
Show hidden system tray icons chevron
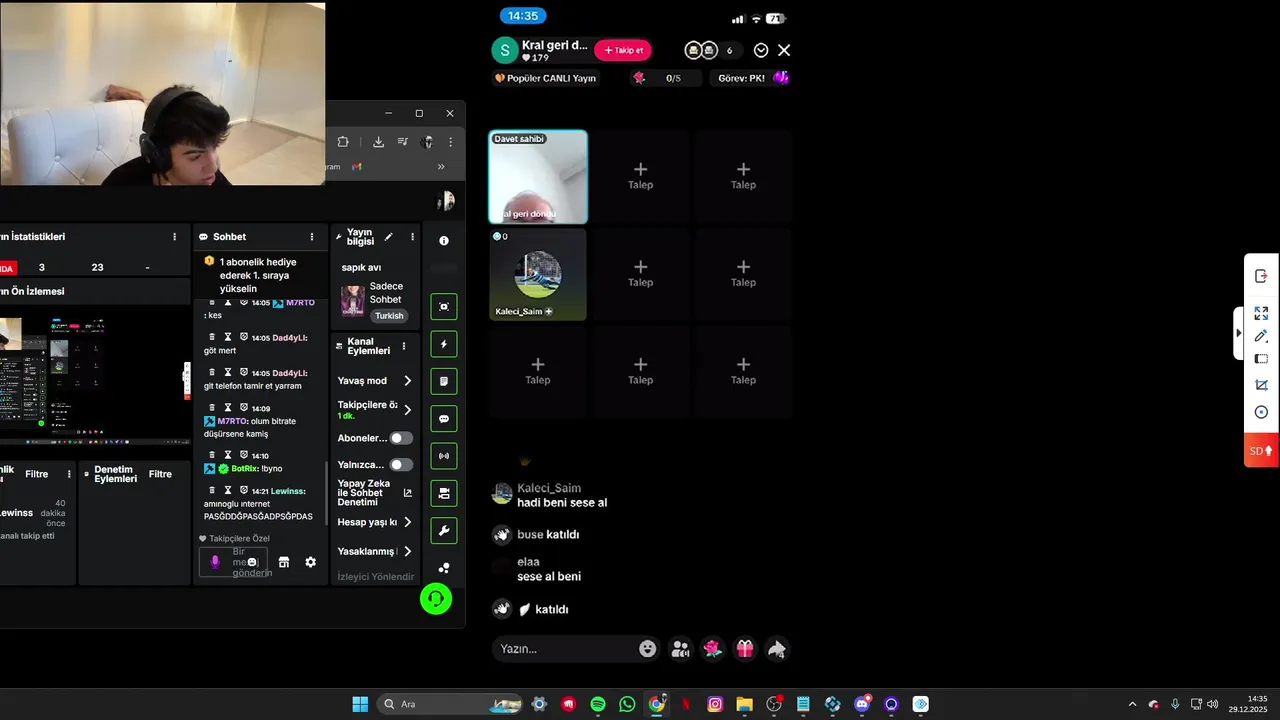click(x=1132, y=704)
